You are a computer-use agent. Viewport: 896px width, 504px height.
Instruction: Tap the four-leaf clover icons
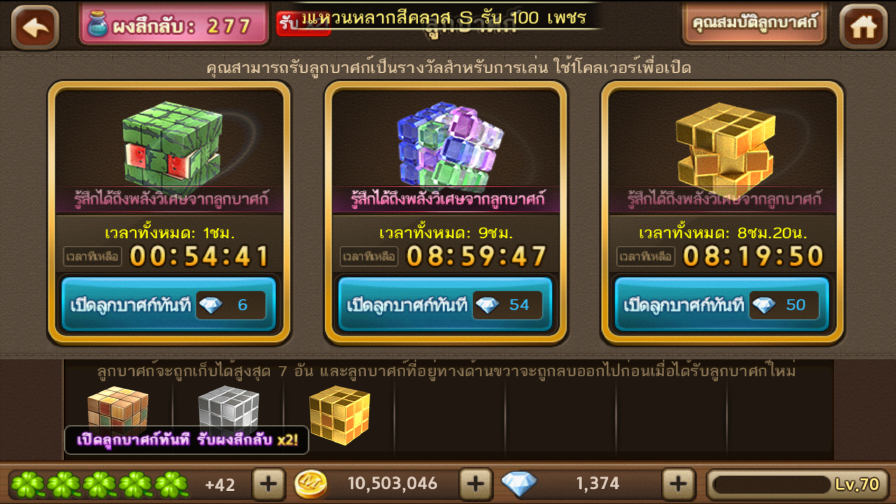(x=99, y=485)
